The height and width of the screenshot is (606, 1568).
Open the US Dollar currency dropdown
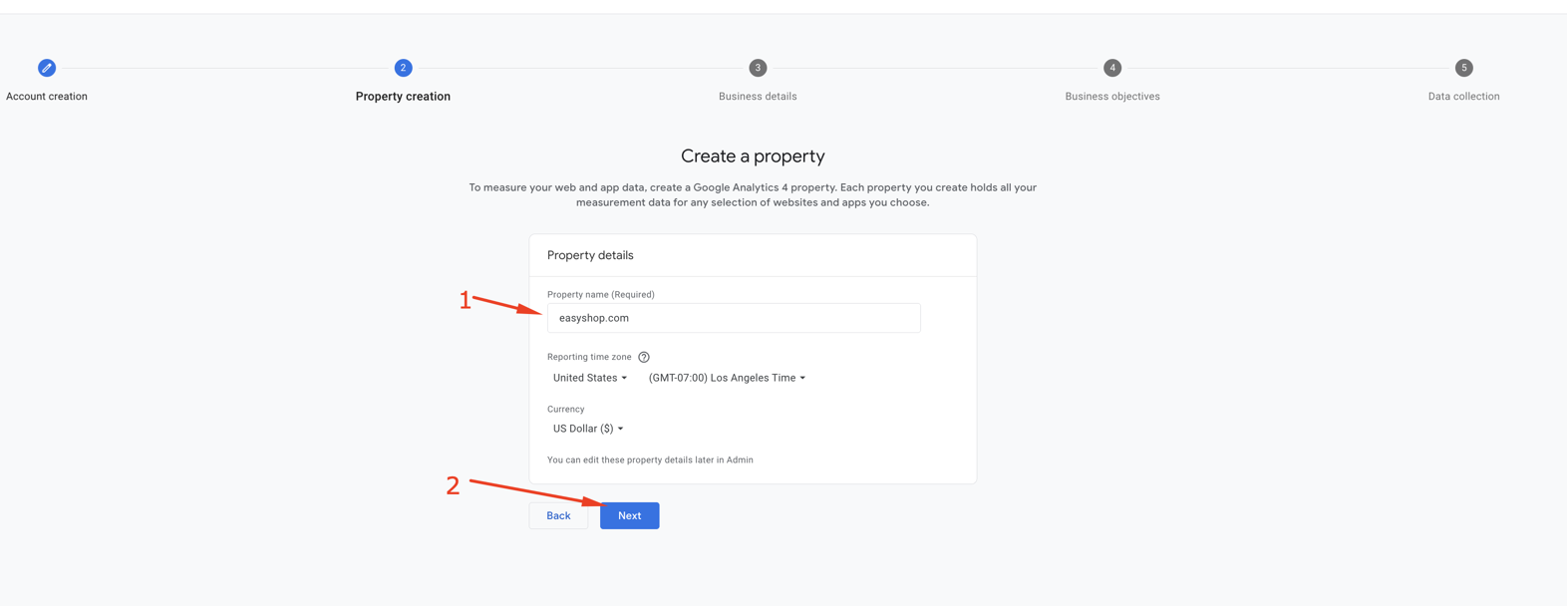point(588,429)
